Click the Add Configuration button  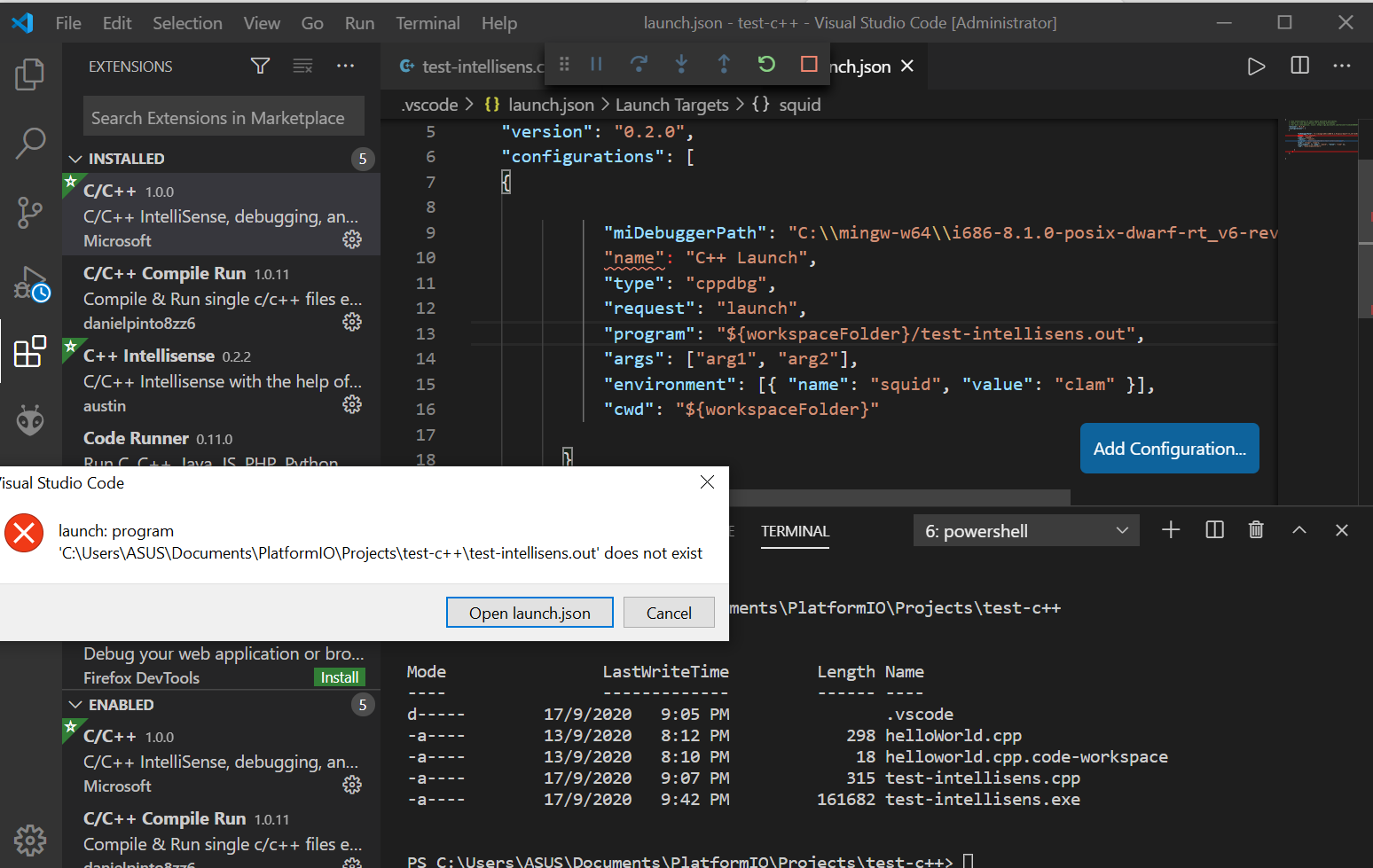tap(1169, 449)
